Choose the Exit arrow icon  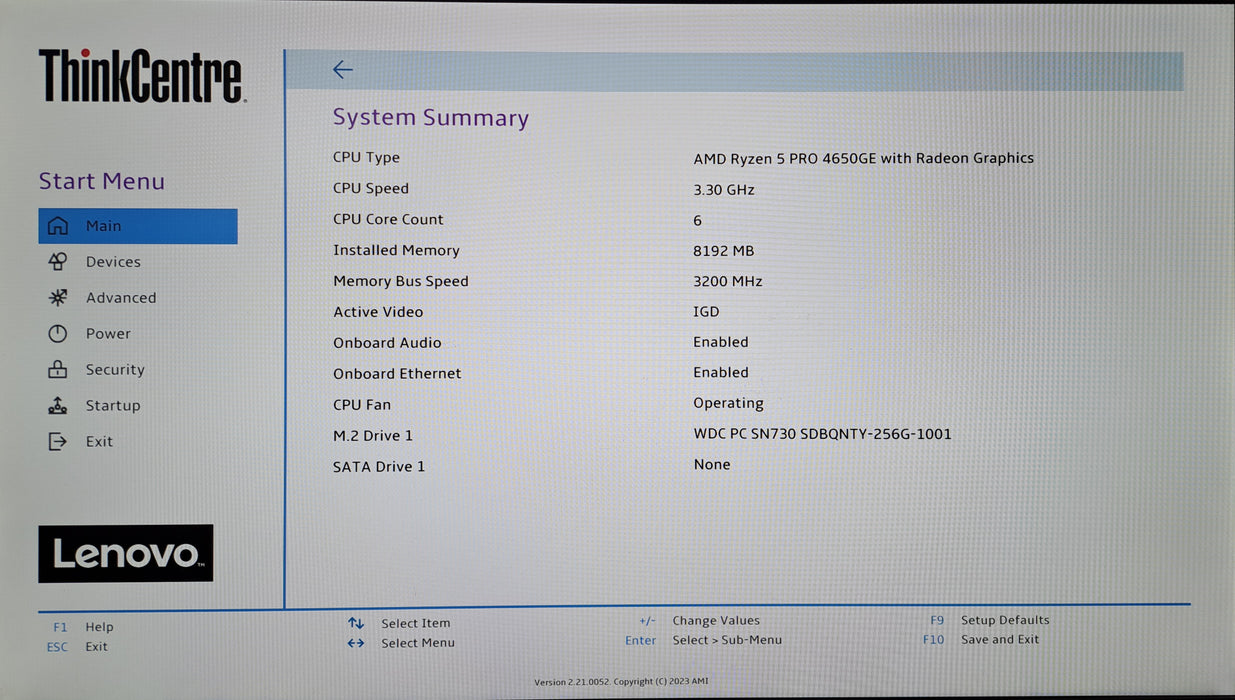[58, 441]
